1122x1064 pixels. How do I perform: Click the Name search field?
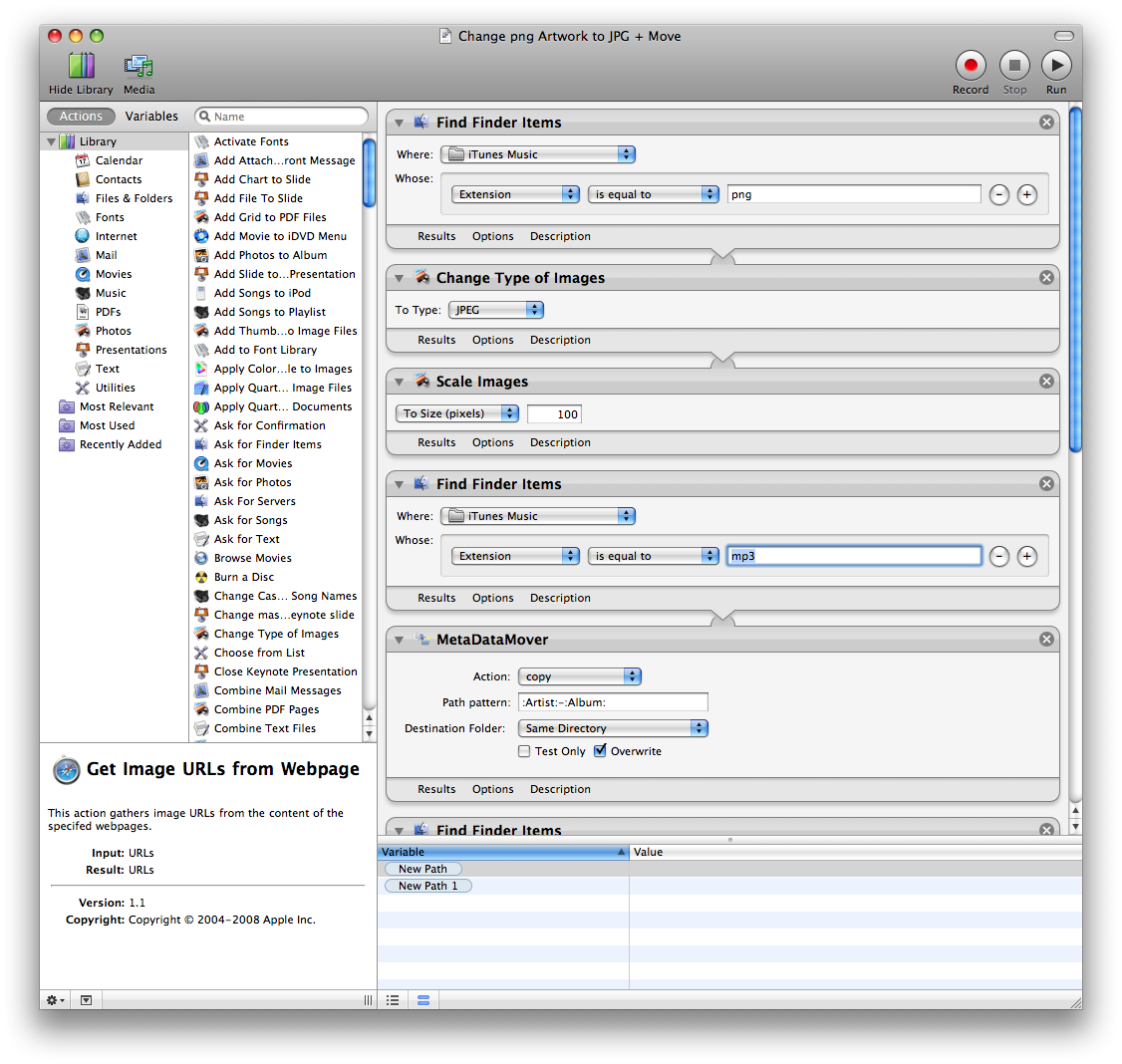pyautogui.click(x=281, y=116)
